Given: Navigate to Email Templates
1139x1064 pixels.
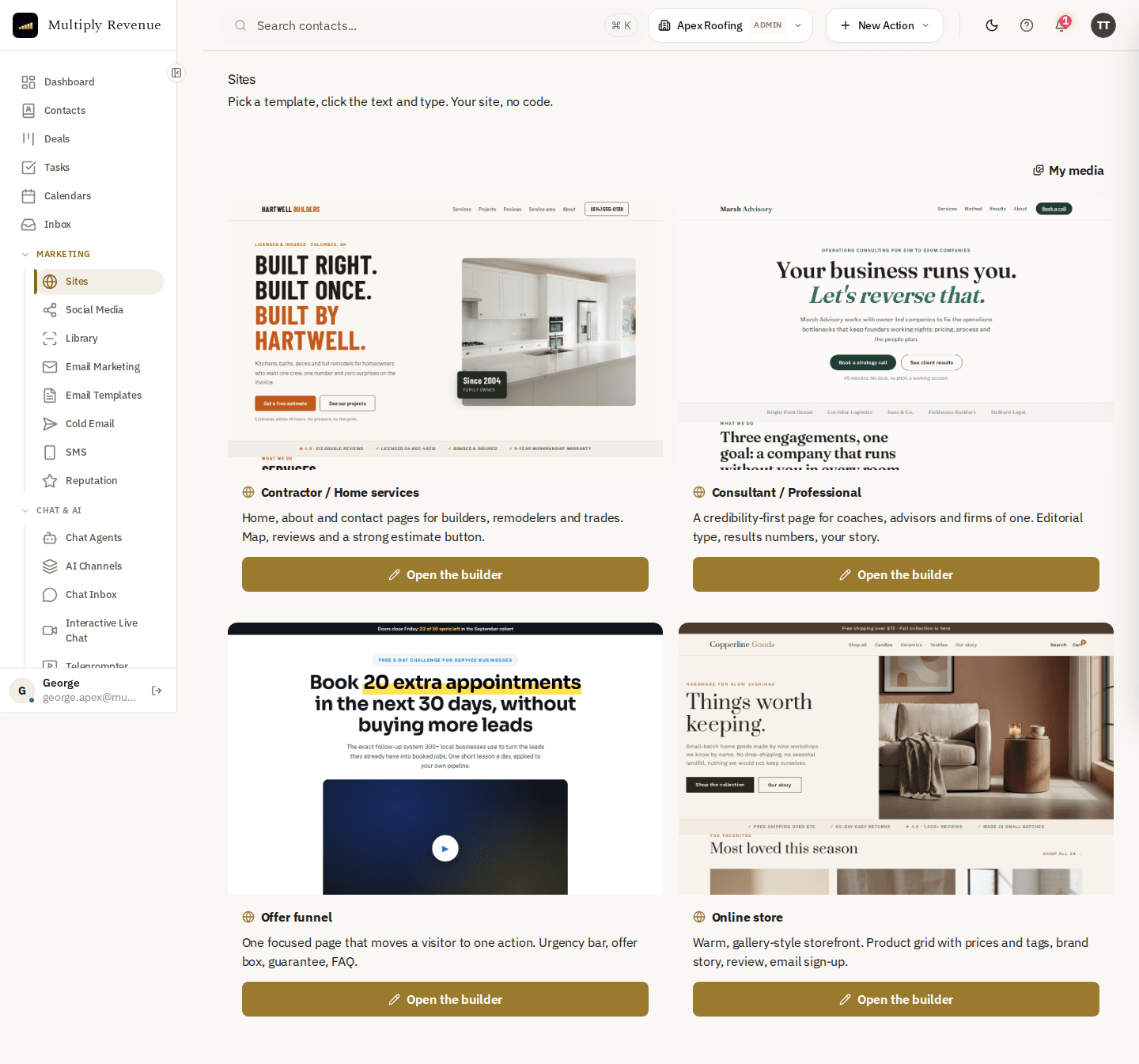Looking at the screenshot, I should pyautogui.click(x=100, y=396).
